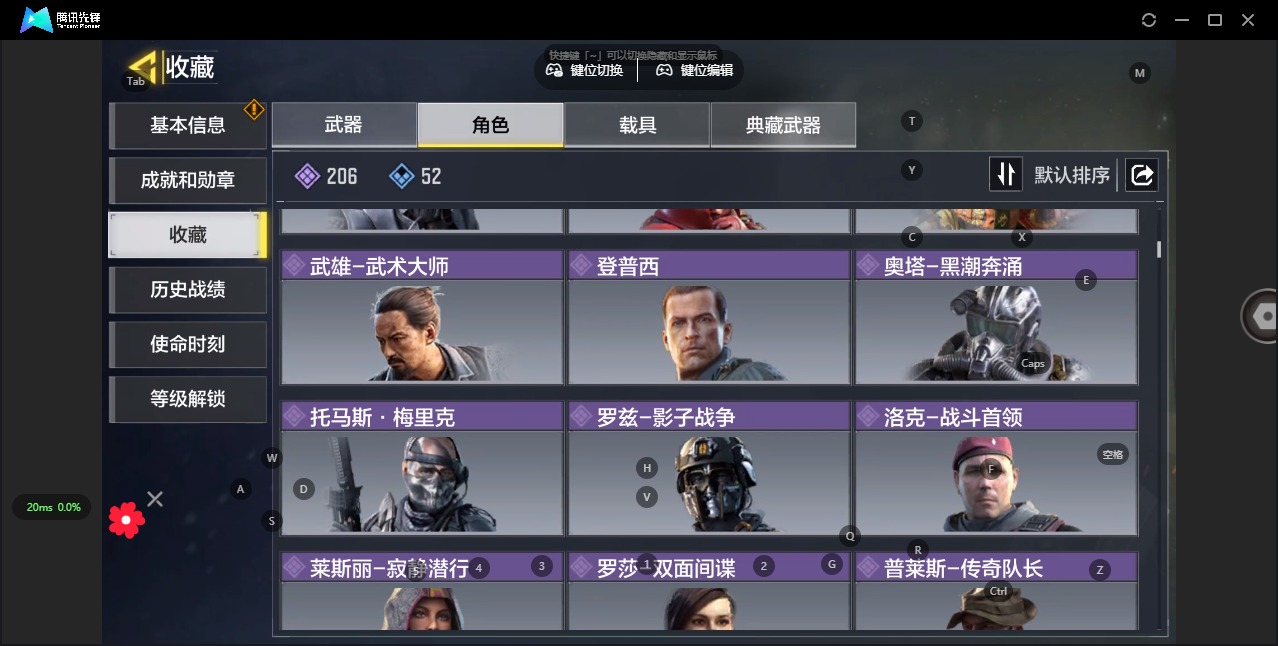Switch to the 载具 tab

coord(637,125)
